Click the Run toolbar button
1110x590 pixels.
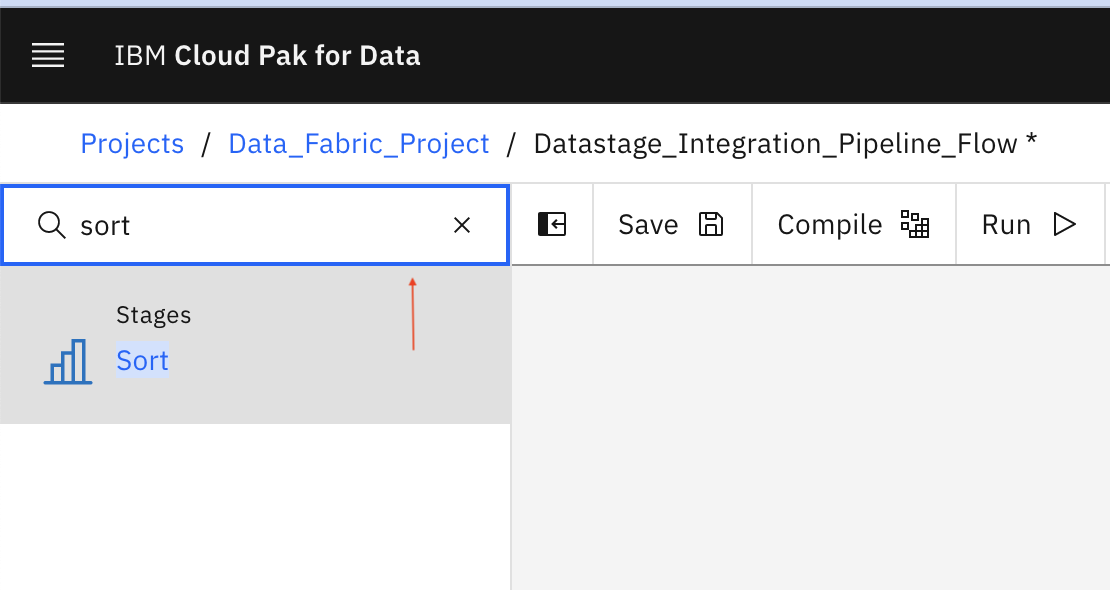[x=1030, y=225]
